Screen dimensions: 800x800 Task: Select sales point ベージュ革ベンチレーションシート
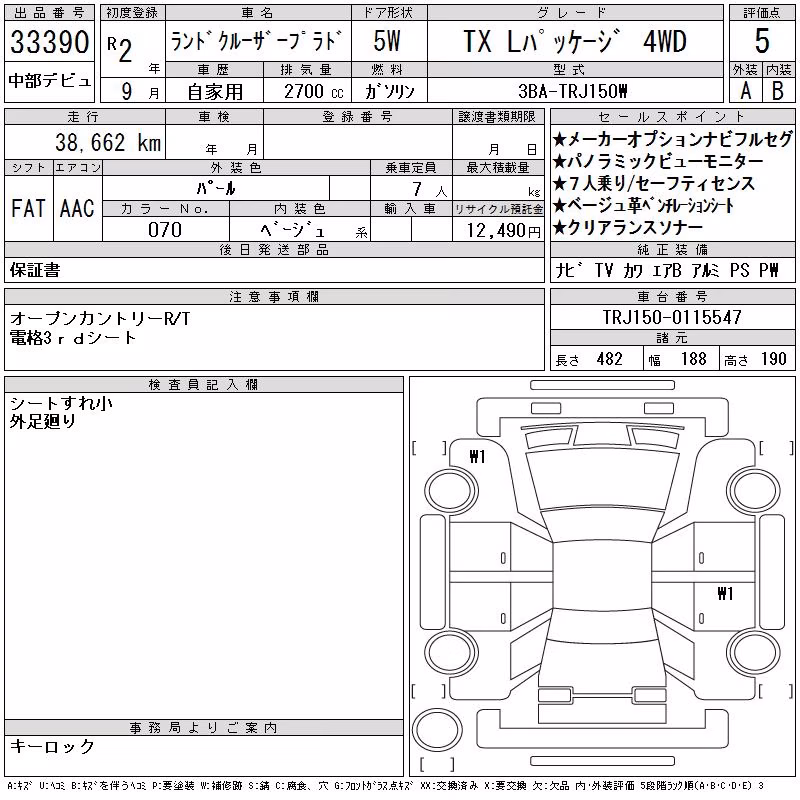pos(644,205)
